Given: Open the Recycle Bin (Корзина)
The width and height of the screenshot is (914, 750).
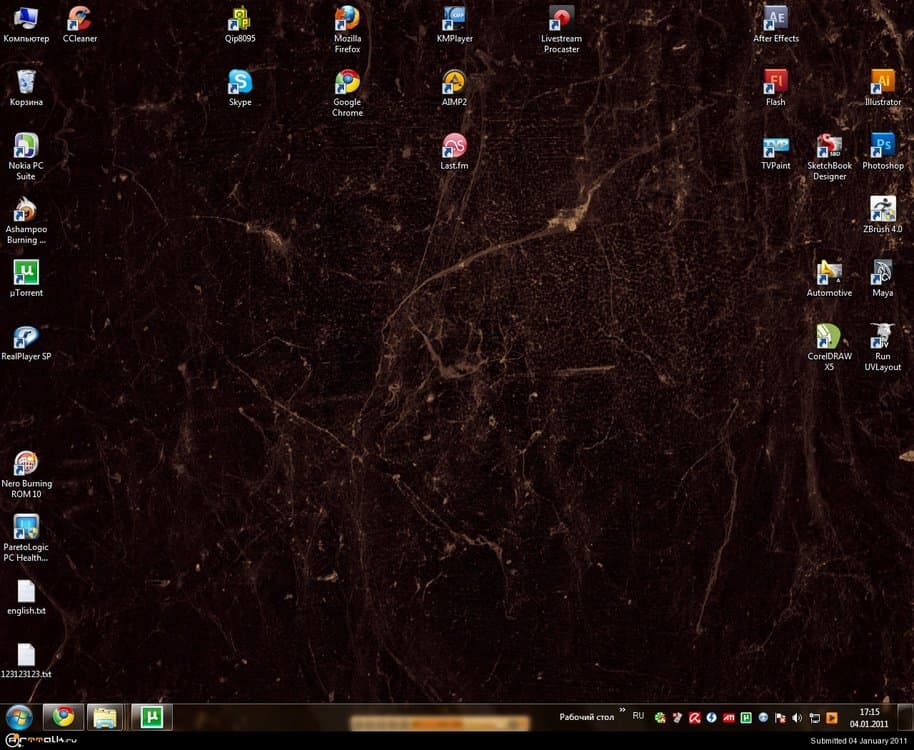Looking at the screenshot, I should click(26, 82).
